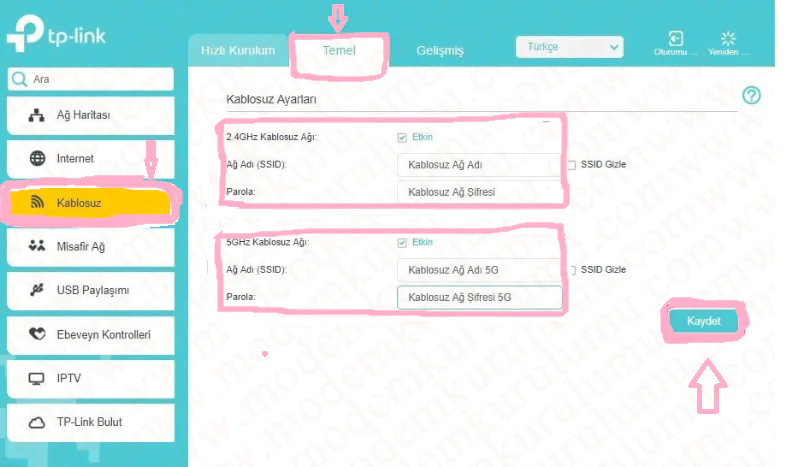Viewport: 797px width, 467px height.
Task: Switch to Hızlı Kurulum tab
Action: click(238, 50)
